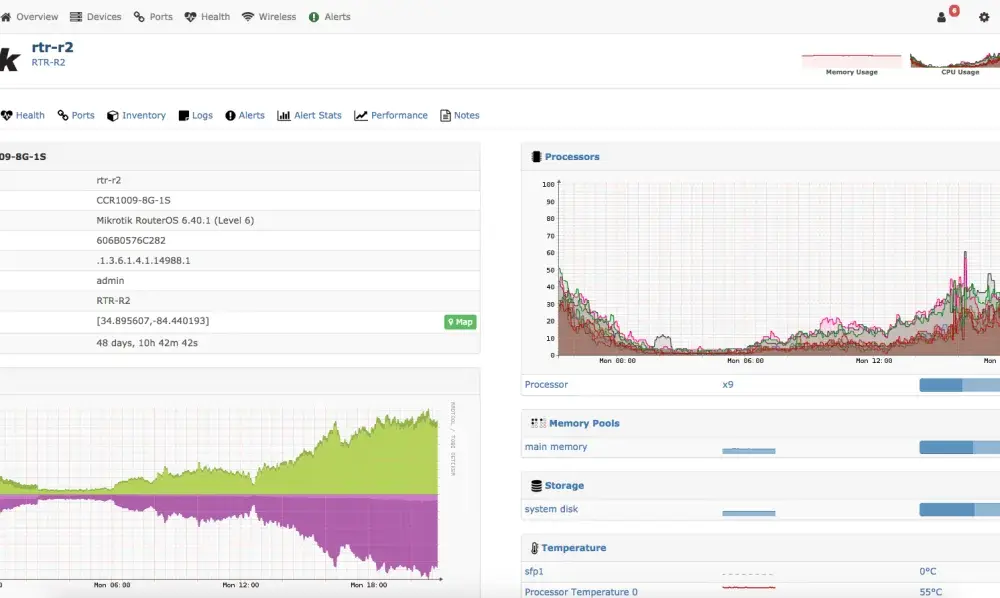Click the Processor usage progress bar
Image resolution: width=1000 pixels, height=598 pixels.
[x=960, y=384]
